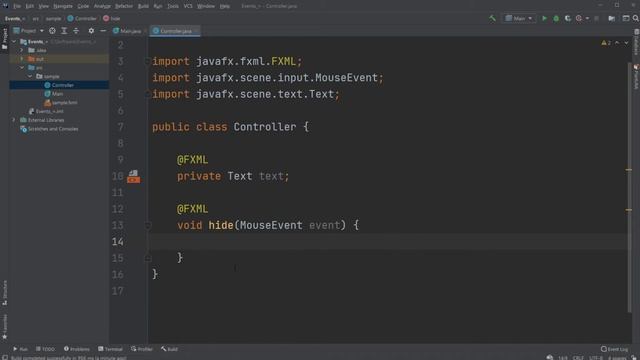The width and height of the screenshot is (640, 360).
Task: Click the Build Project hammer icon
Action: click(x=492, y=18)
